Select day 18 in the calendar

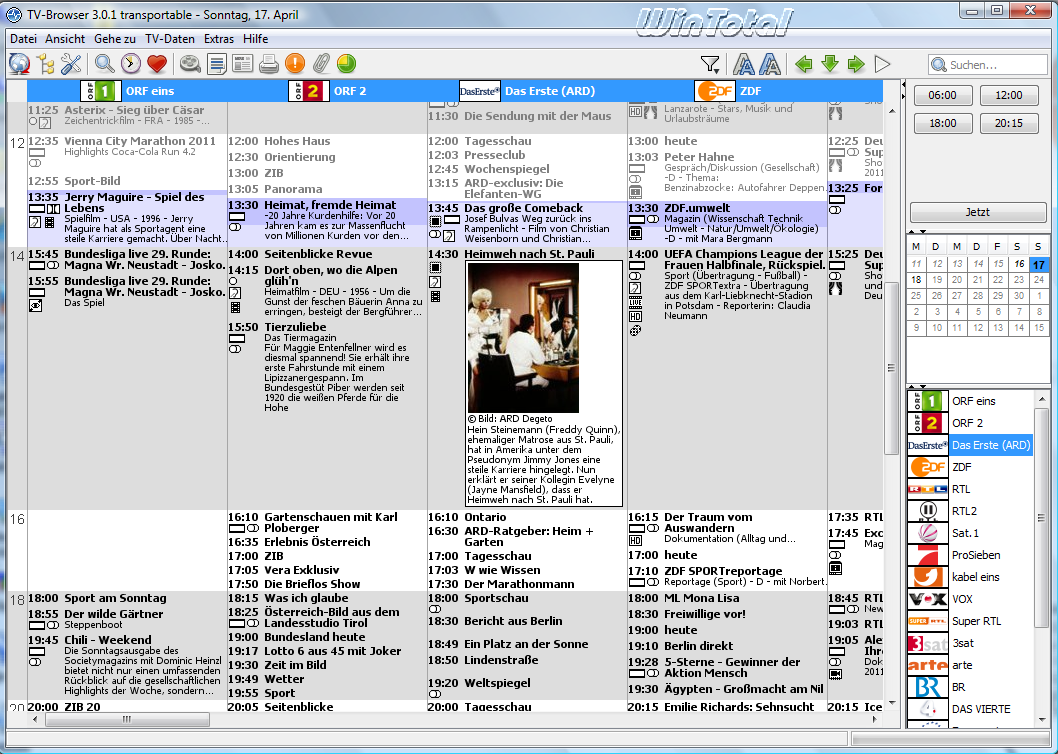coord(916,279)
